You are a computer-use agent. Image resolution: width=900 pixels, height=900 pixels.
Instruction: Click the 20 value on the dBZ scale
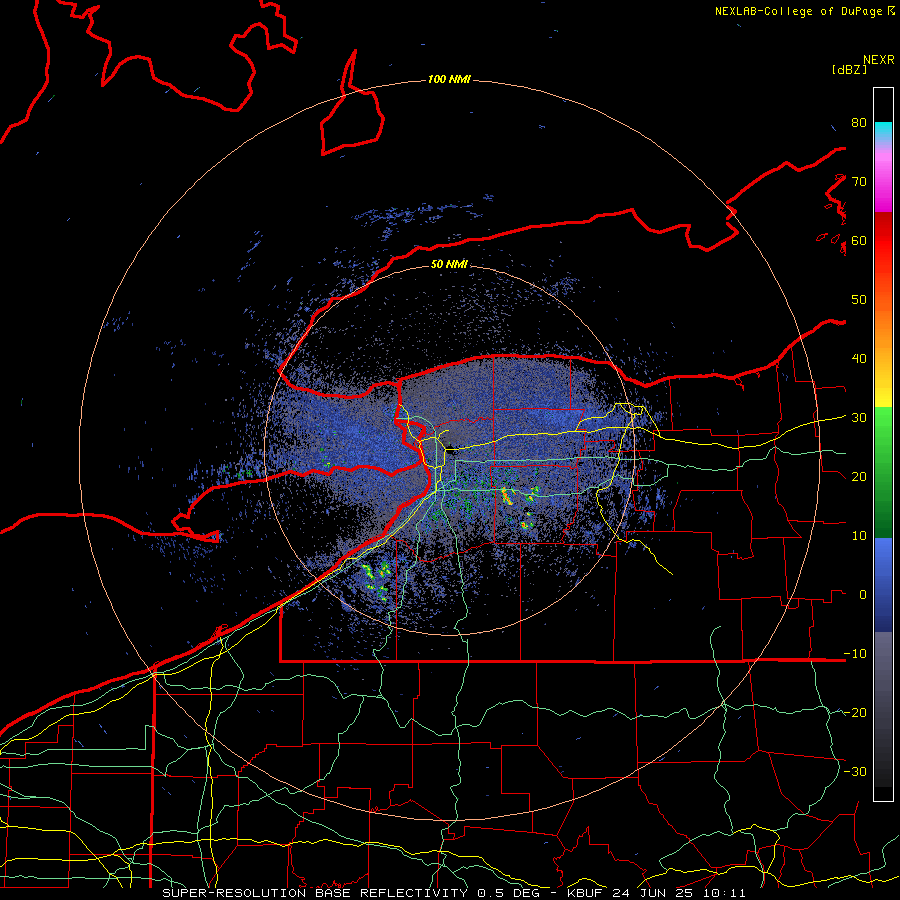click(x=859, y=476)
